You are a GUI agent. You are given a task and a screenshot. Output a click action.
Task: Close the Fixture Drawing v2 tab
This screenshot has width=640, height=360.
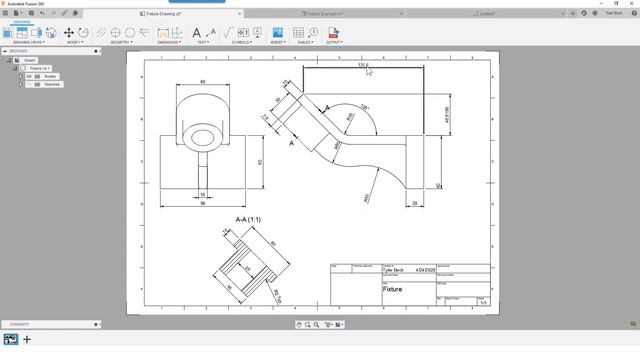click(240, 13)
